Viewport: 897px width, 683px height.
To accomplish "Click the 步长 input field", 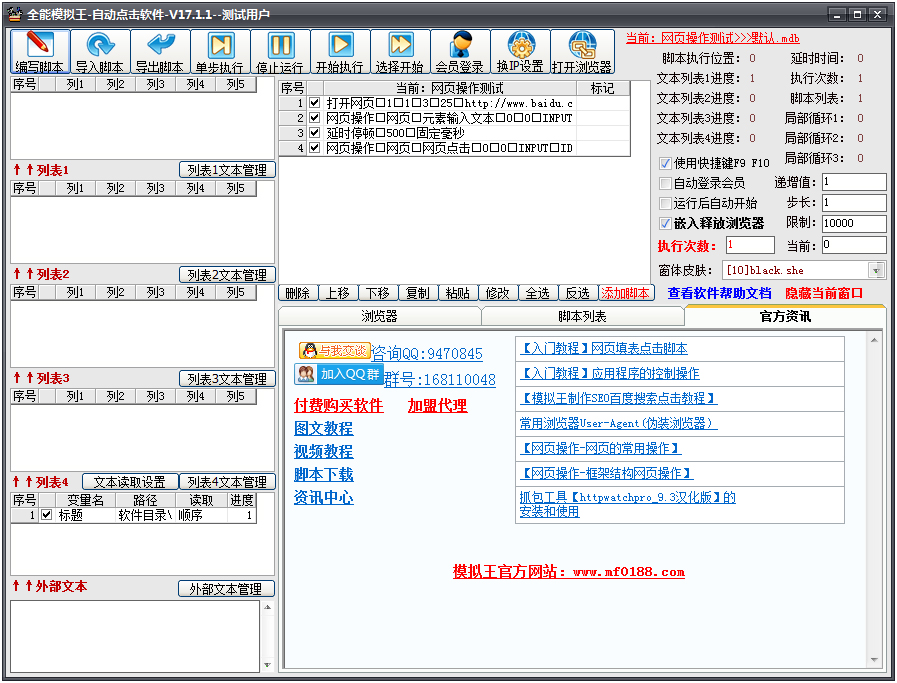I will click(854, 202).
